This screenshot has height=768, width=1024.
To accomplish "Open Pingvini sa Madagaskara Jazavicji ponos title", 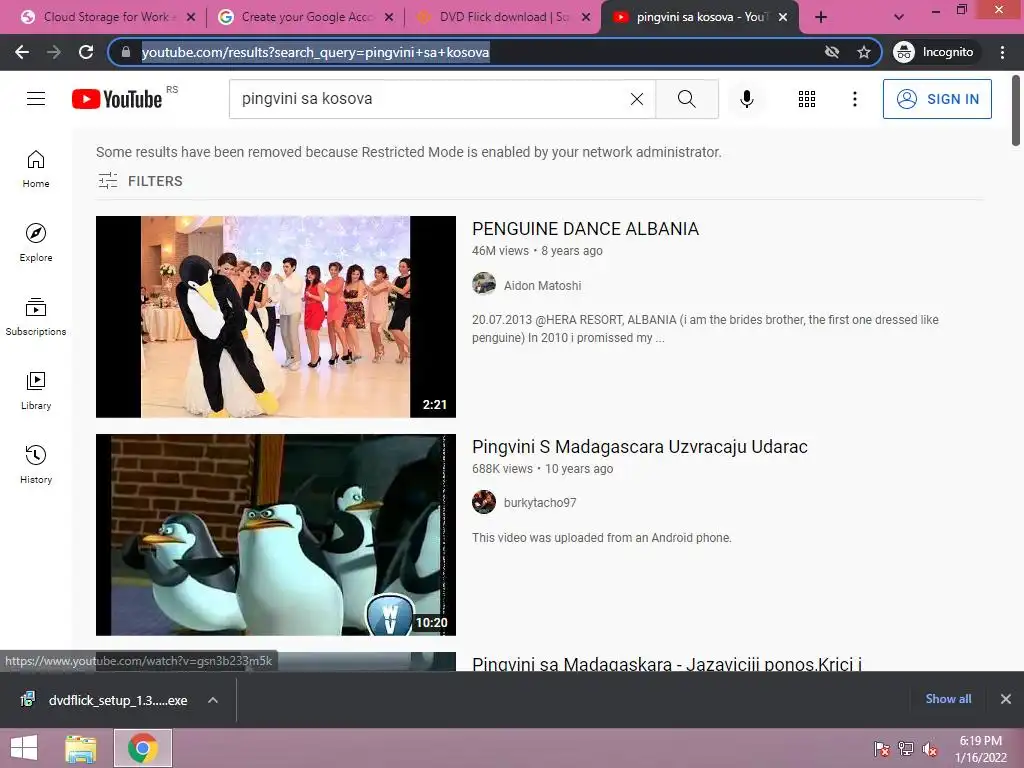I will tap(667, 664).
